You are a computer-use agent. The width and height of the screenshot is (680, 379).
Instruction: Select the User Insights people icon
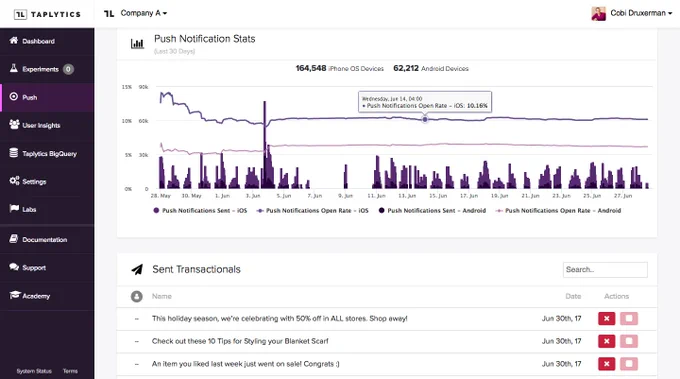(14, 124)
